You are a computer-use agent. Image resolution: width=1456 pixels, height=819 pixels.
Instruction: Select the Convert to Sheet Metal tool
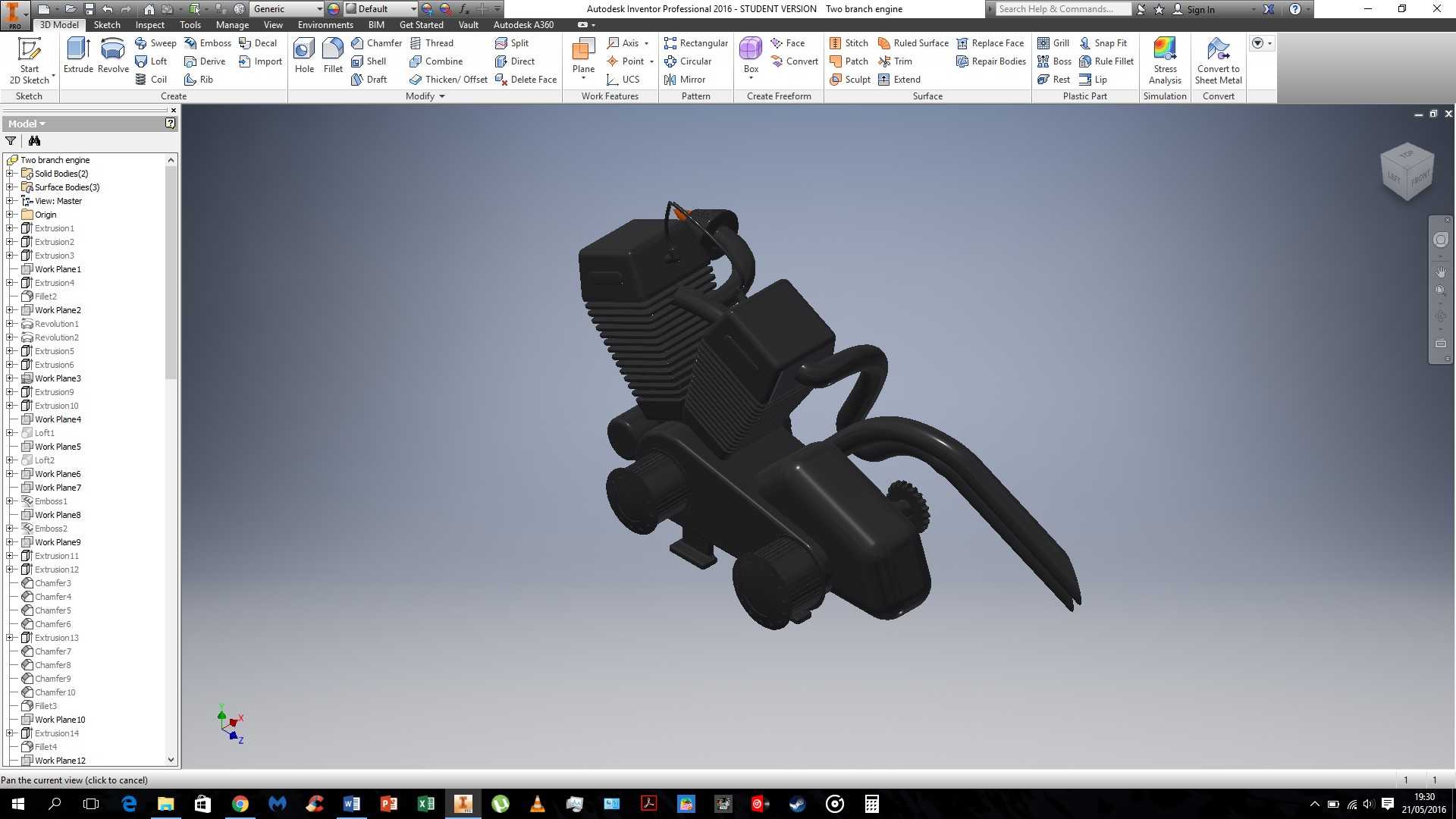tap(1219, 61)
